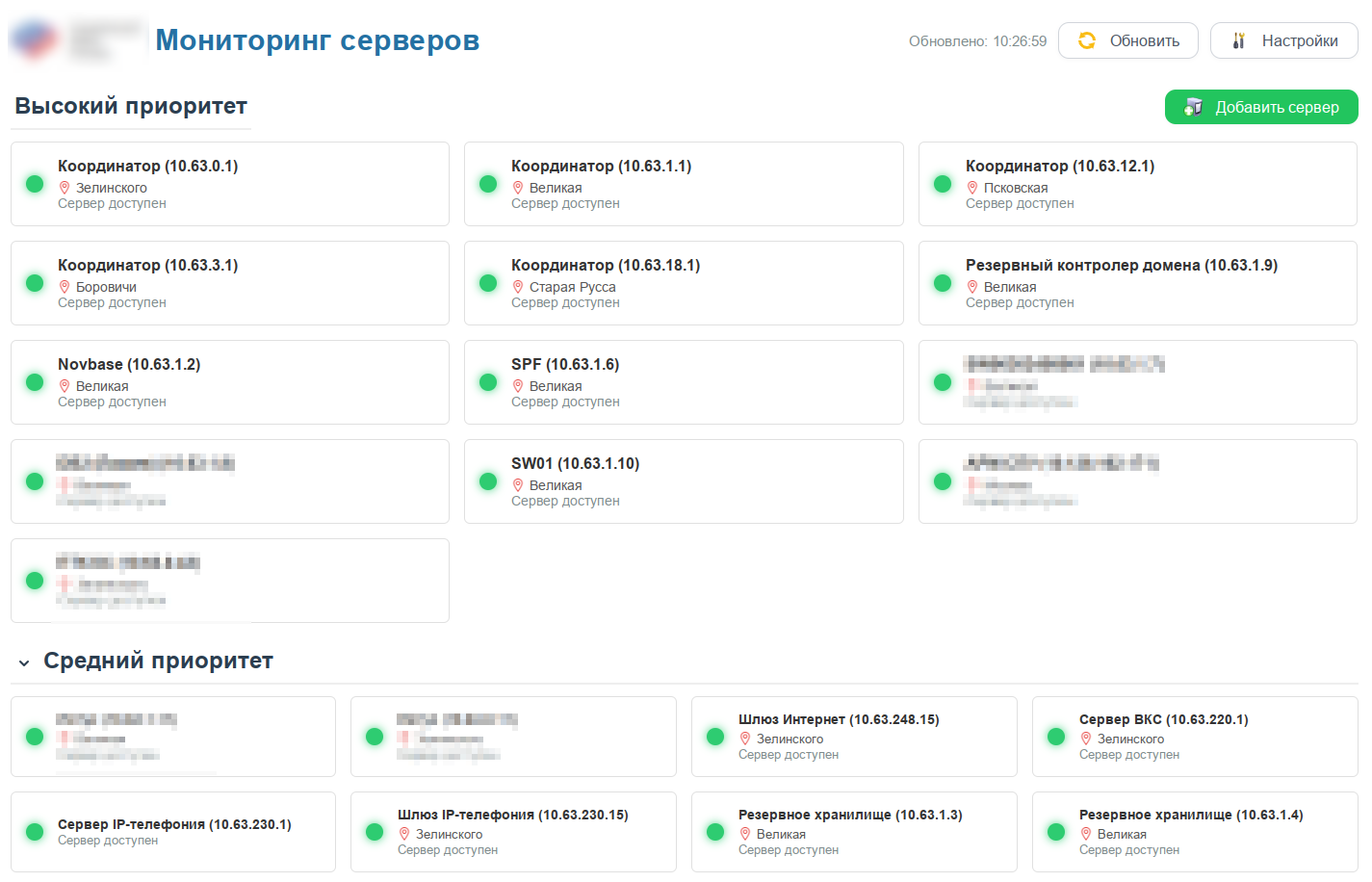Click the green status indicator on SW01 card
This screenshot has width=1372, height=882.
click(487, 480)
